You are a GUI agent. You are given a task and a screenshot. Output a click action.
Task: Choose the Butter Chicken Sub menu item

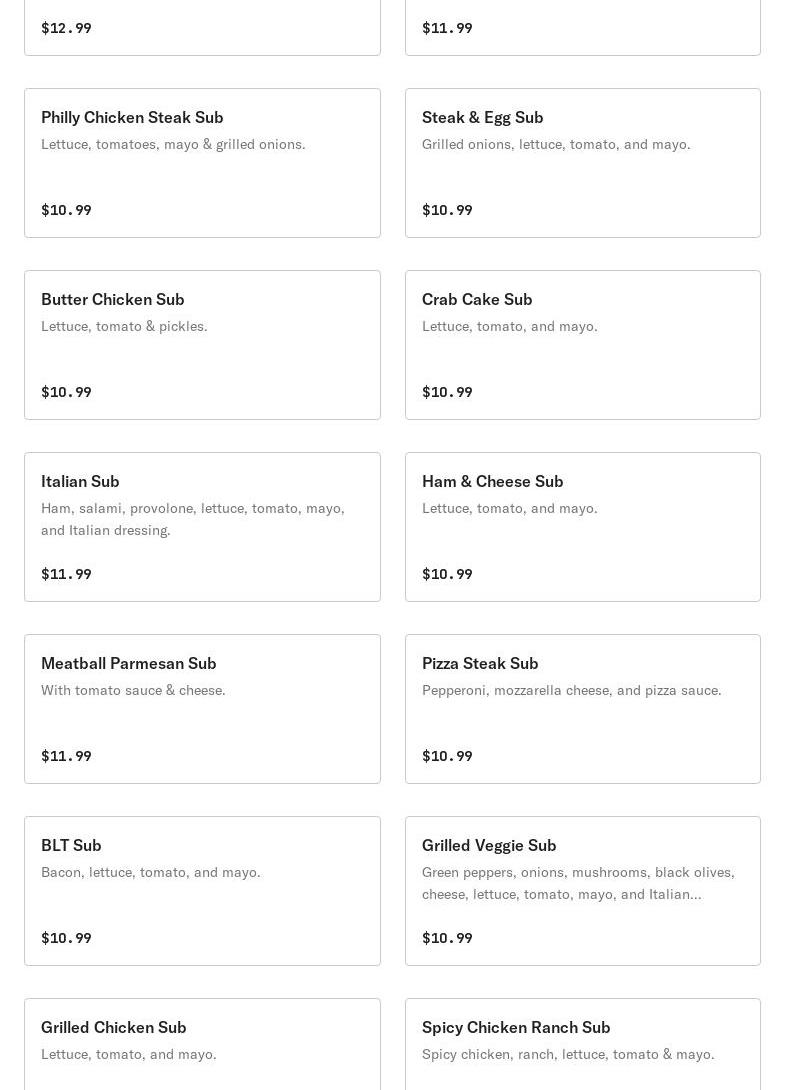coord(112,299)
